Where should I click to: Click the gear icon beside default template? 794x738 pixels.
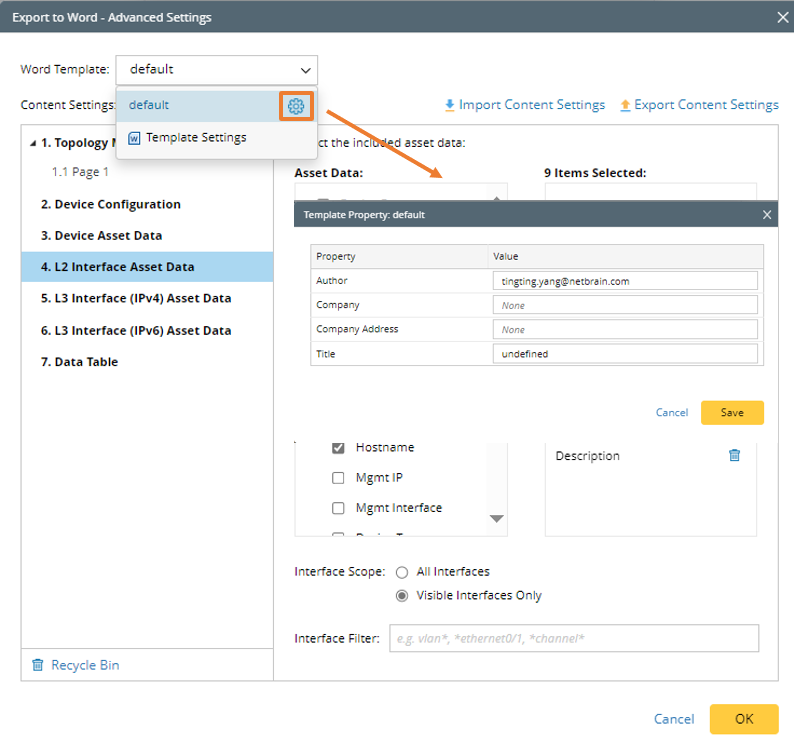tap(295, 106)
